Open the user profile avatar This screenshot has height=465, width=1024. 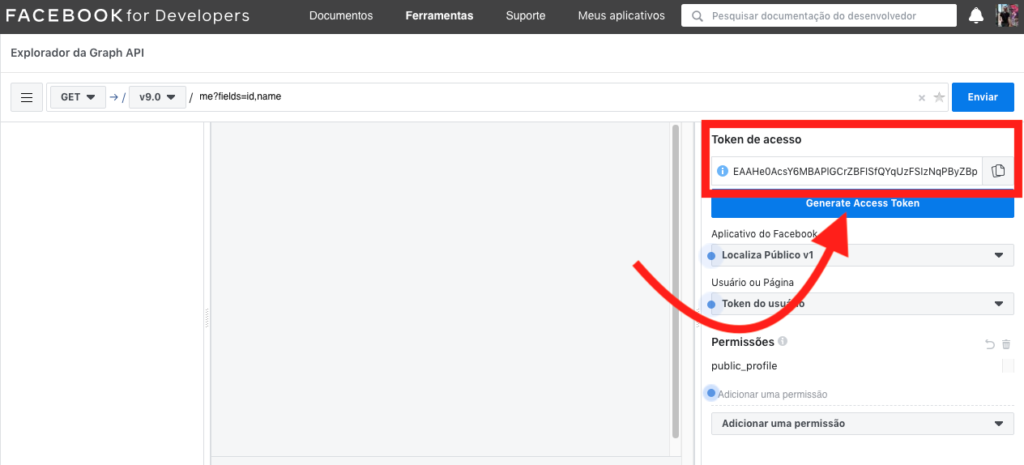tap(1006, 16)
